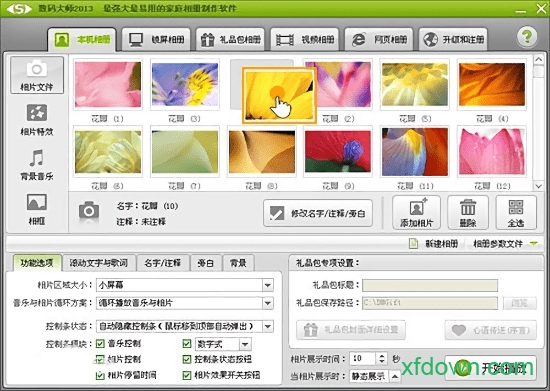Open 背景 tab
The image size is (550, 391).
click(x=238, y=263)
